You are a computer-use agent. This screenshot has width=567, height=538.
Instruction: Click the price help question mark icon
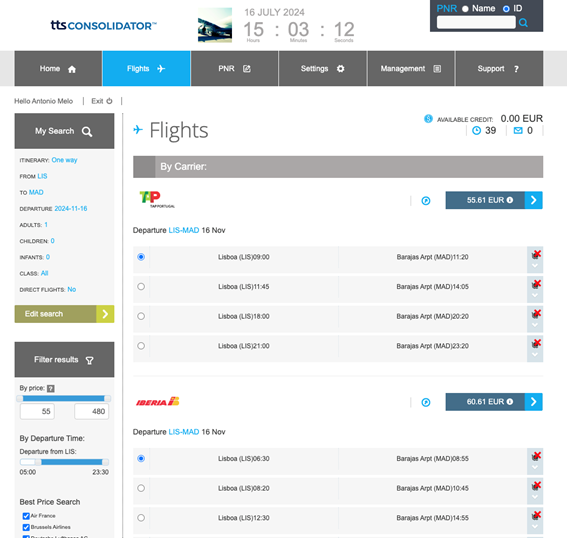click(x=51, y=388)
